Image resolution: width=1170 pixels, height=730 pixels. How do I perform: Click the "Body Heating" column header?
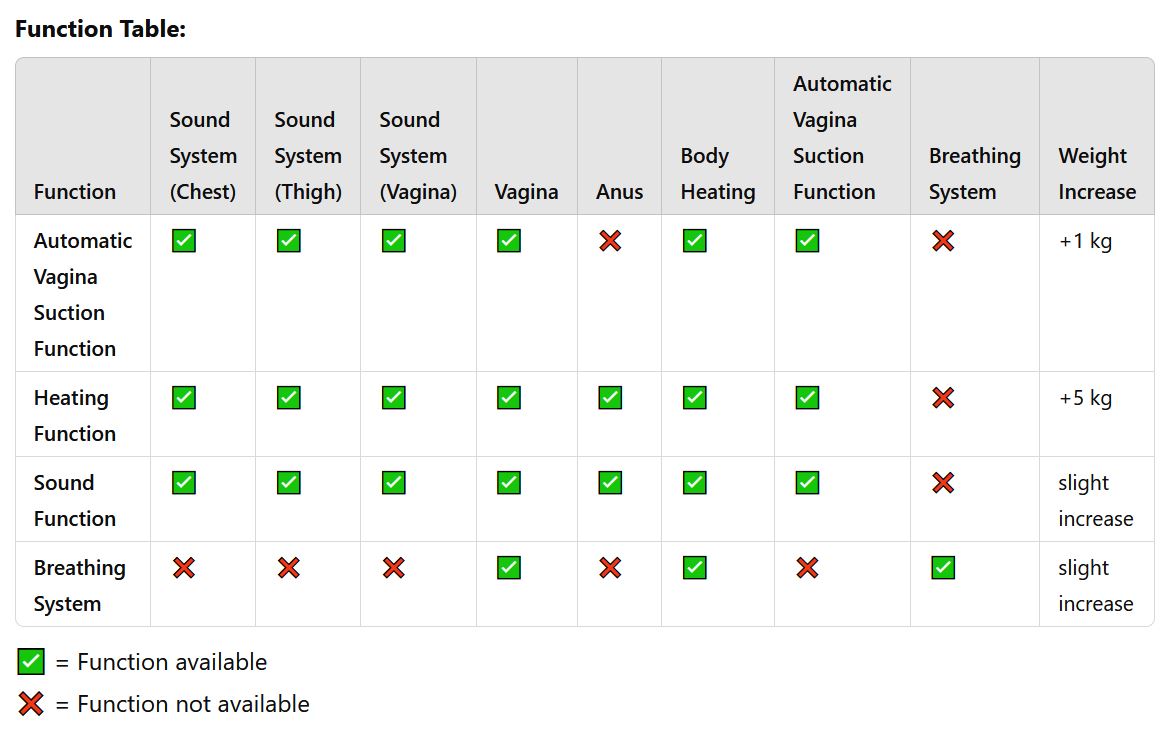pyautogui.click(x=717, y=173)
